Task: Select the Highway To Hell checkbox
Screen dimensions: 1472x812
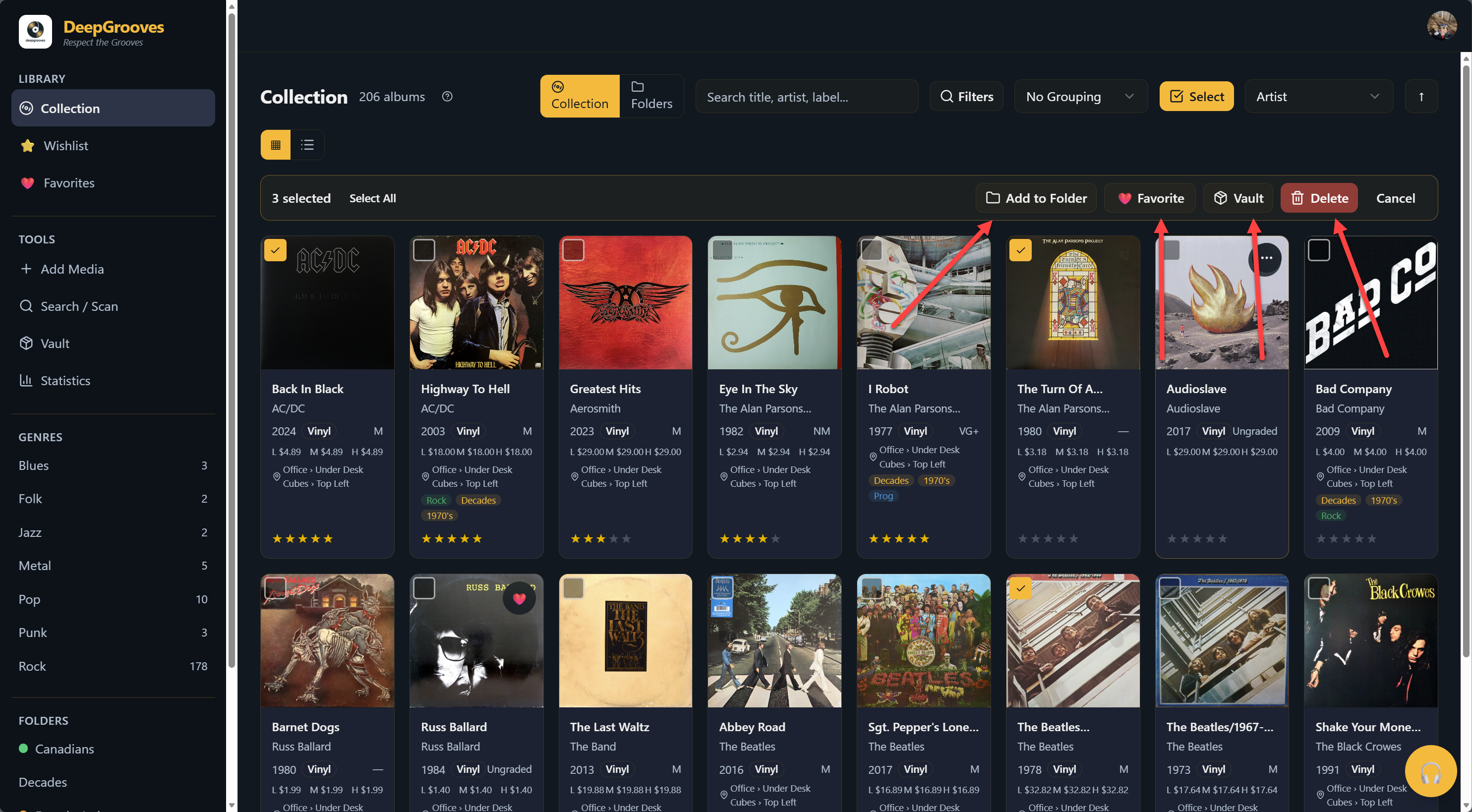Action: tap(424, 250)
